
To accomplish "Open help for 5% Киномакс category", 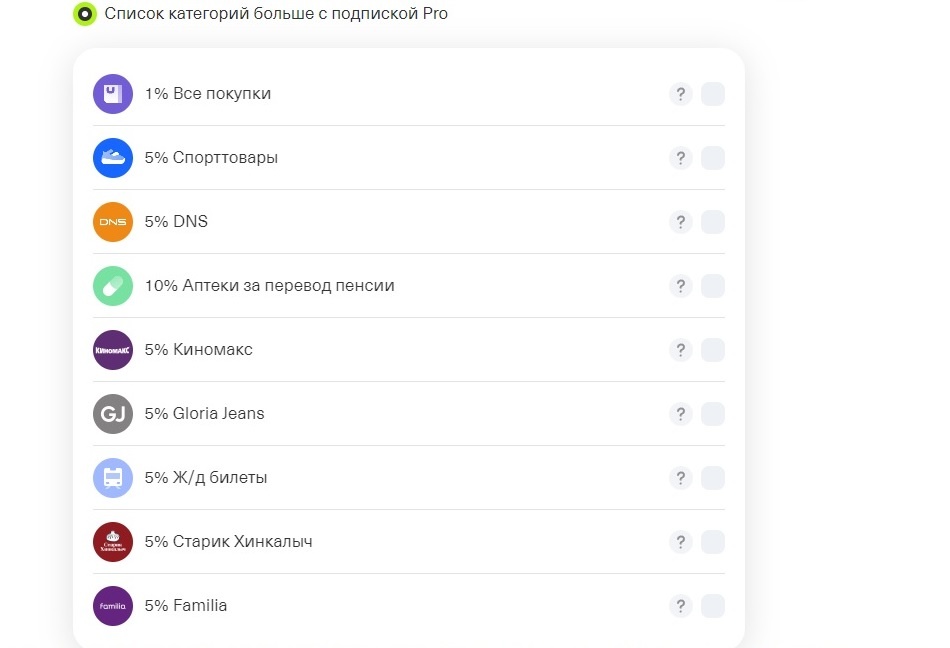I will click(x=680, y=350).
